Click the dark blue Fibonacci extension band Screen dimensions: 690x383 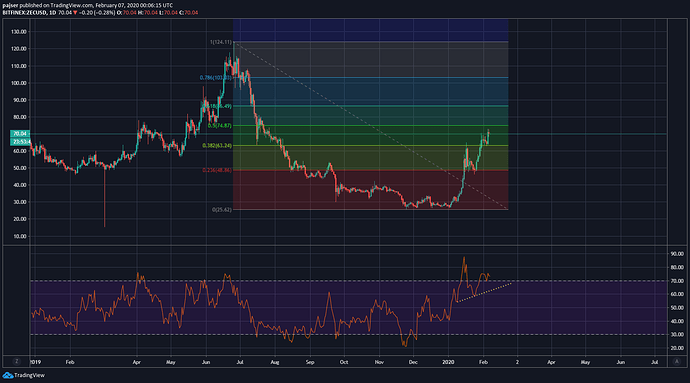371,30
